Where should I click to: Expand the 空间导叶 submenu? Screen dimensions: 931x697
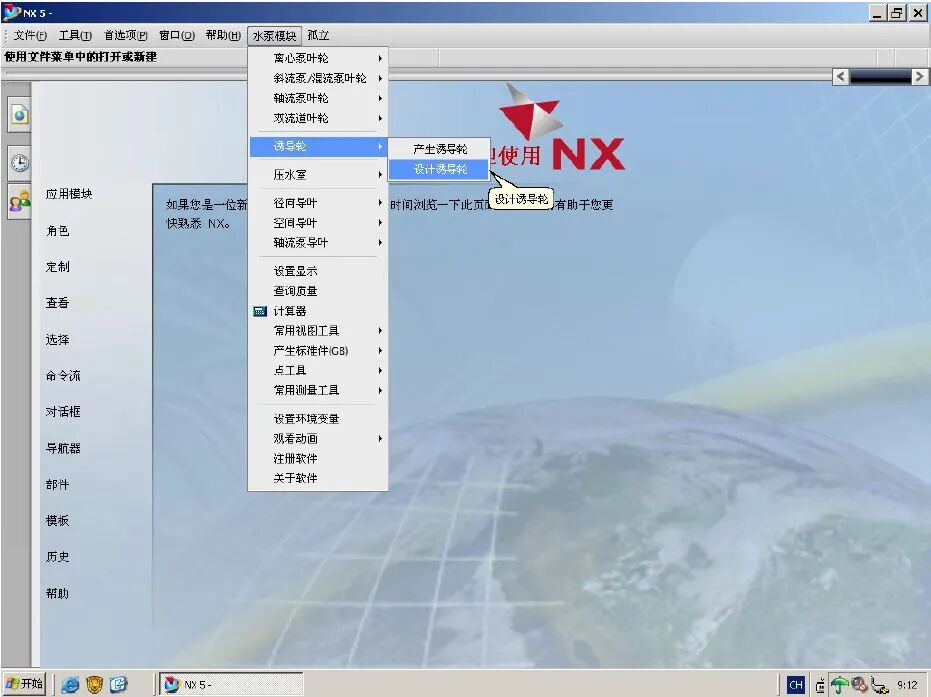pos(318,223)
